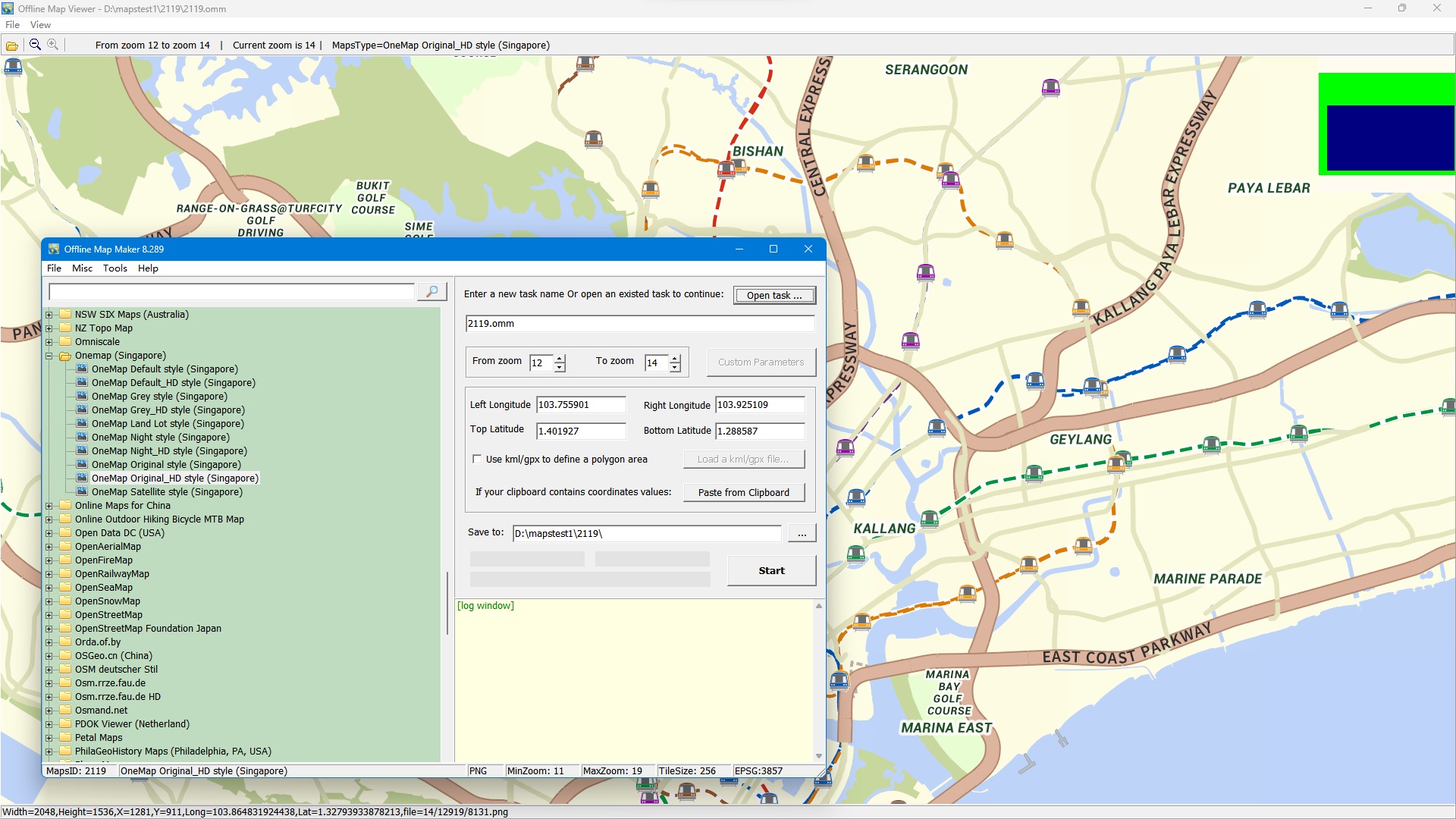Click the blue train station icon near Marina Bay
Image resolution: width=1456 pixels, height=819 pixels.
tap(839, 680)
